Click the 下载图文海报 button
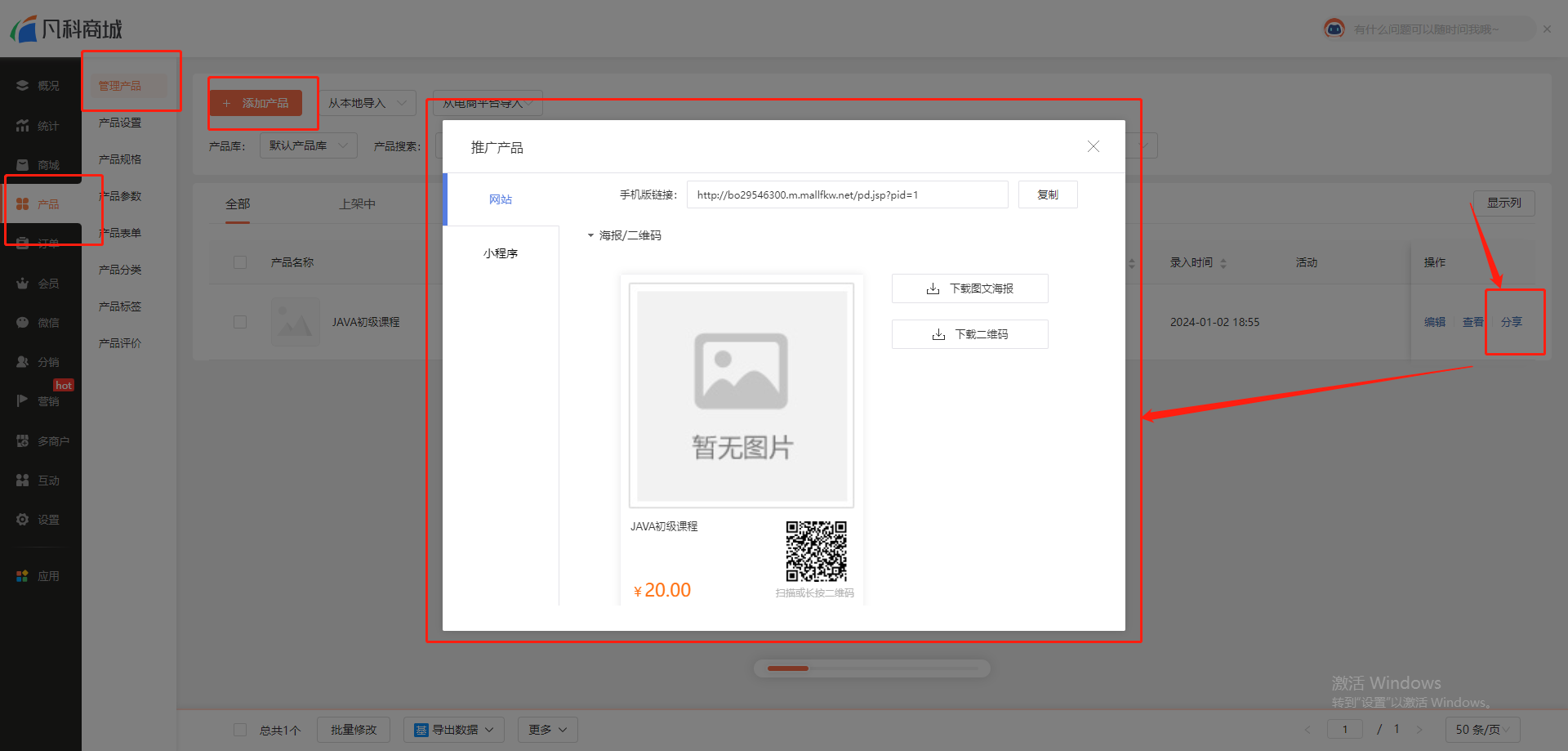Viewport: 1568px width, 751px height. pyautogui.click(x=970, y=288)
